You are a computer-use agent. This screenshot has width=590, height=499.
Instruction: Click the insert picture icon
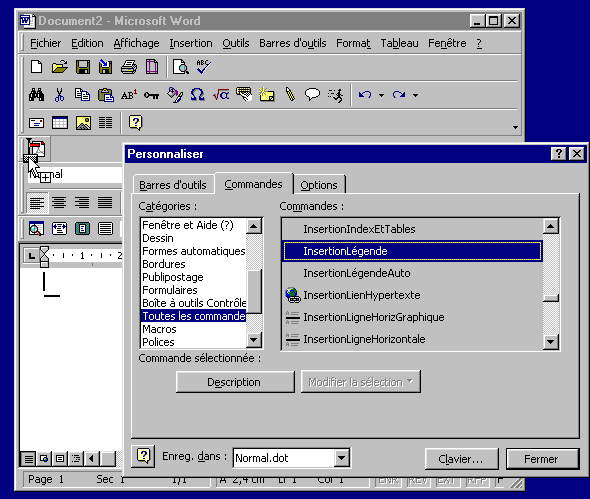[x=83, y=123]
